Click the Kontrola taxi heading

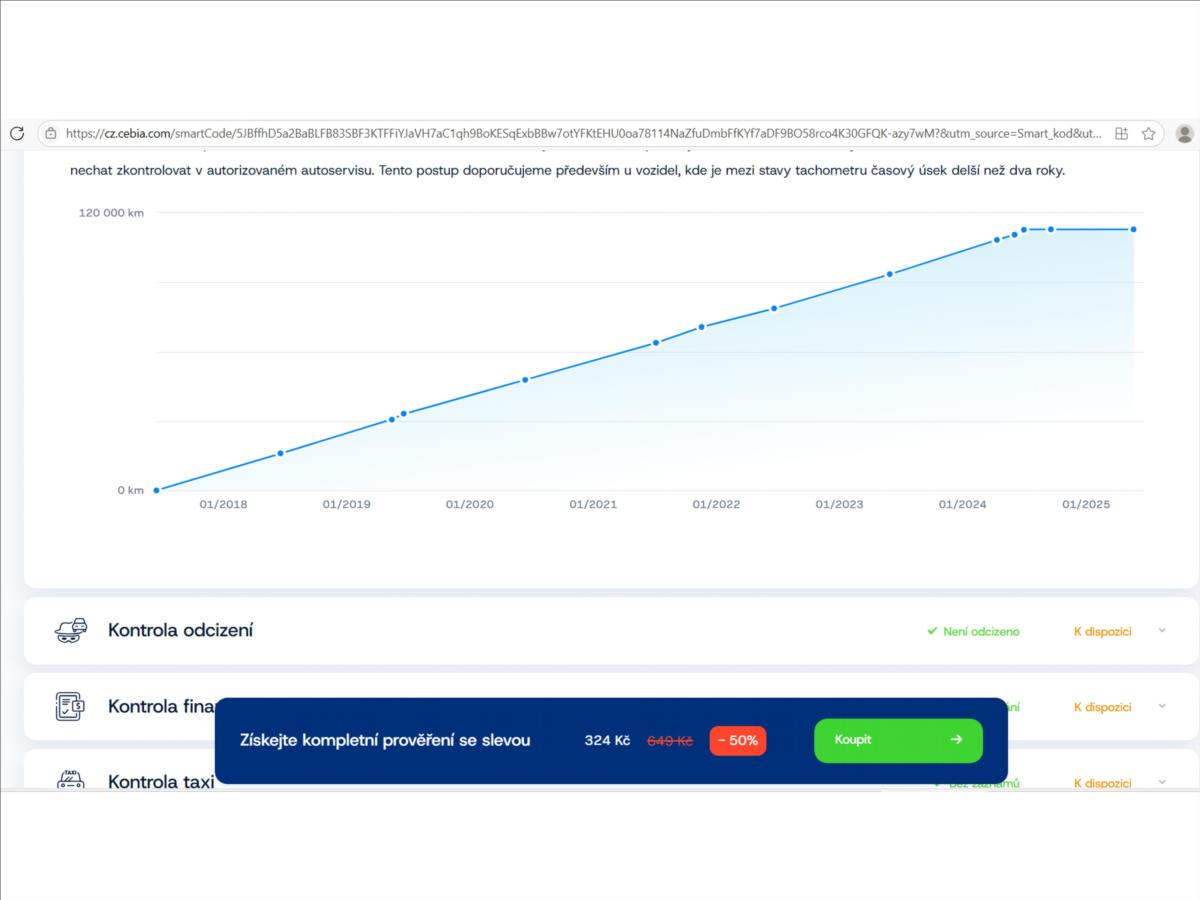pyautogui.click(x=161, y=781)
